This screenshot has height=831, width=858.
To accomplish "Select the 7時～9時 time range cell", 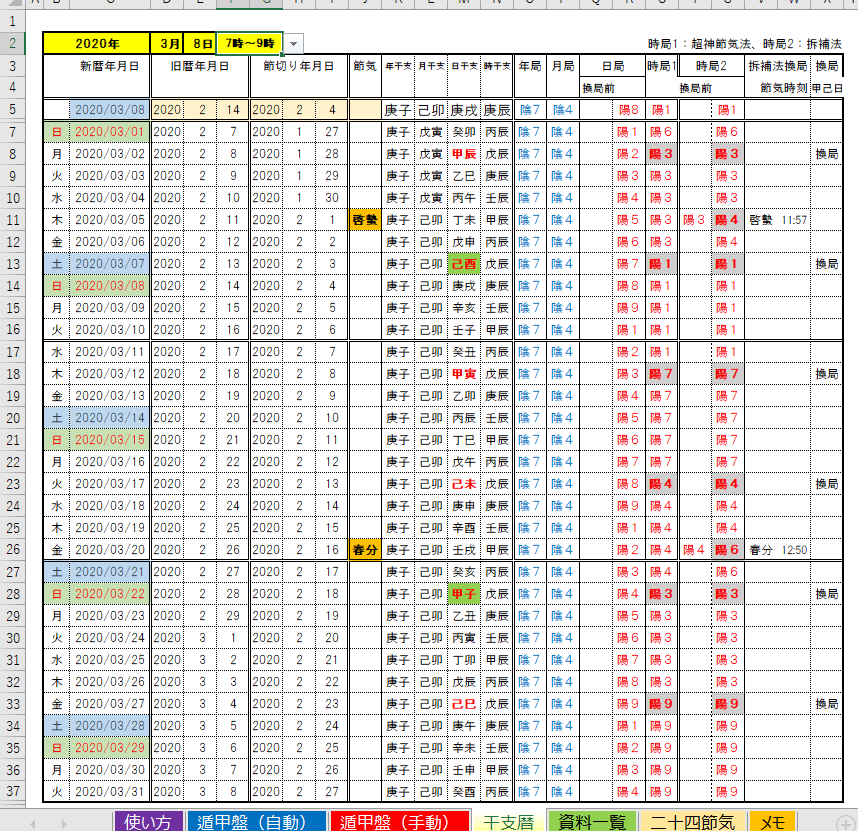I will pyautogui.click(x=250, y=44).
